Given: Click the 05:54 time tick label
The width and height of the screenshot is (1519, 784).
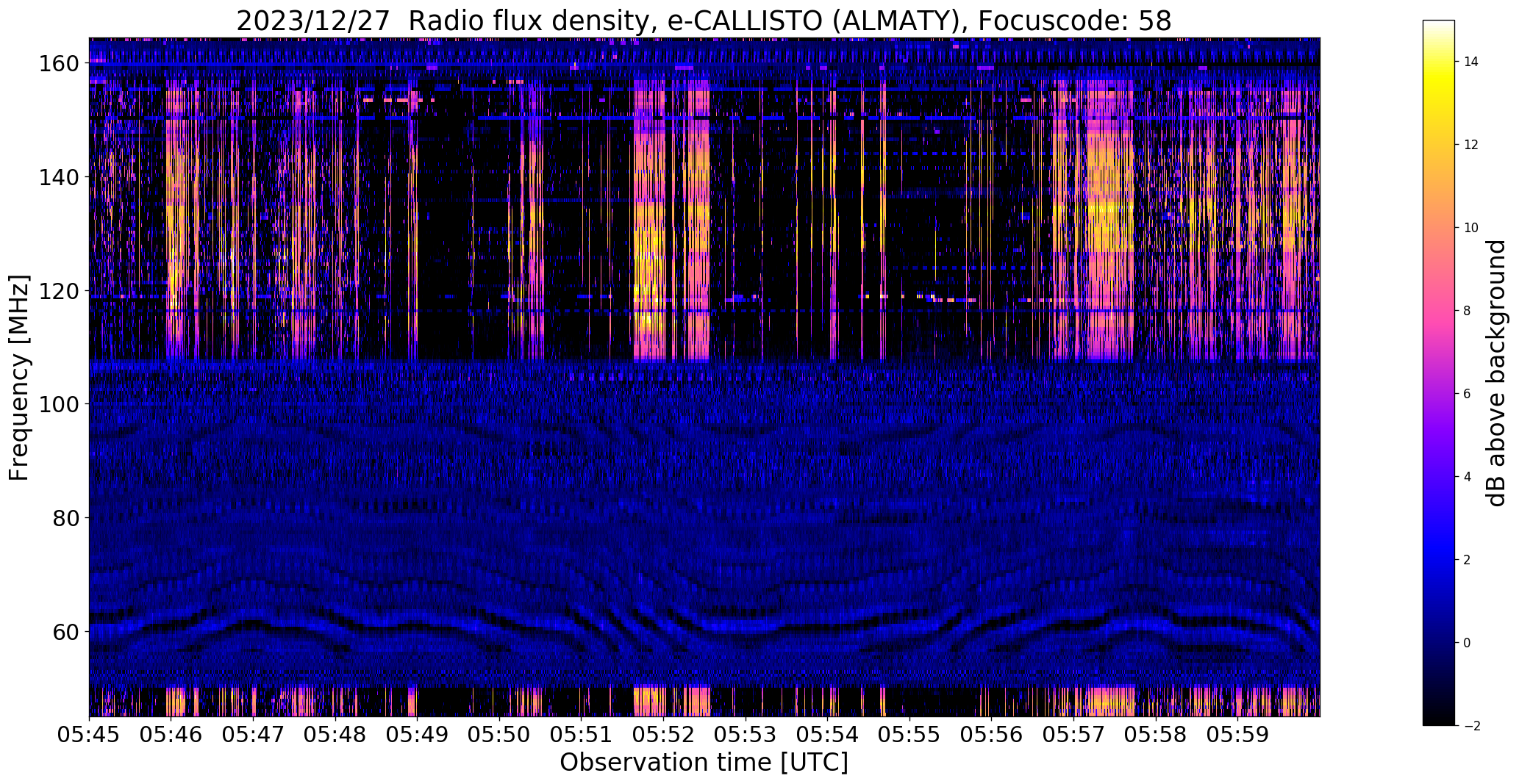Looking at the screenshot, I should [x=828, y=736].
